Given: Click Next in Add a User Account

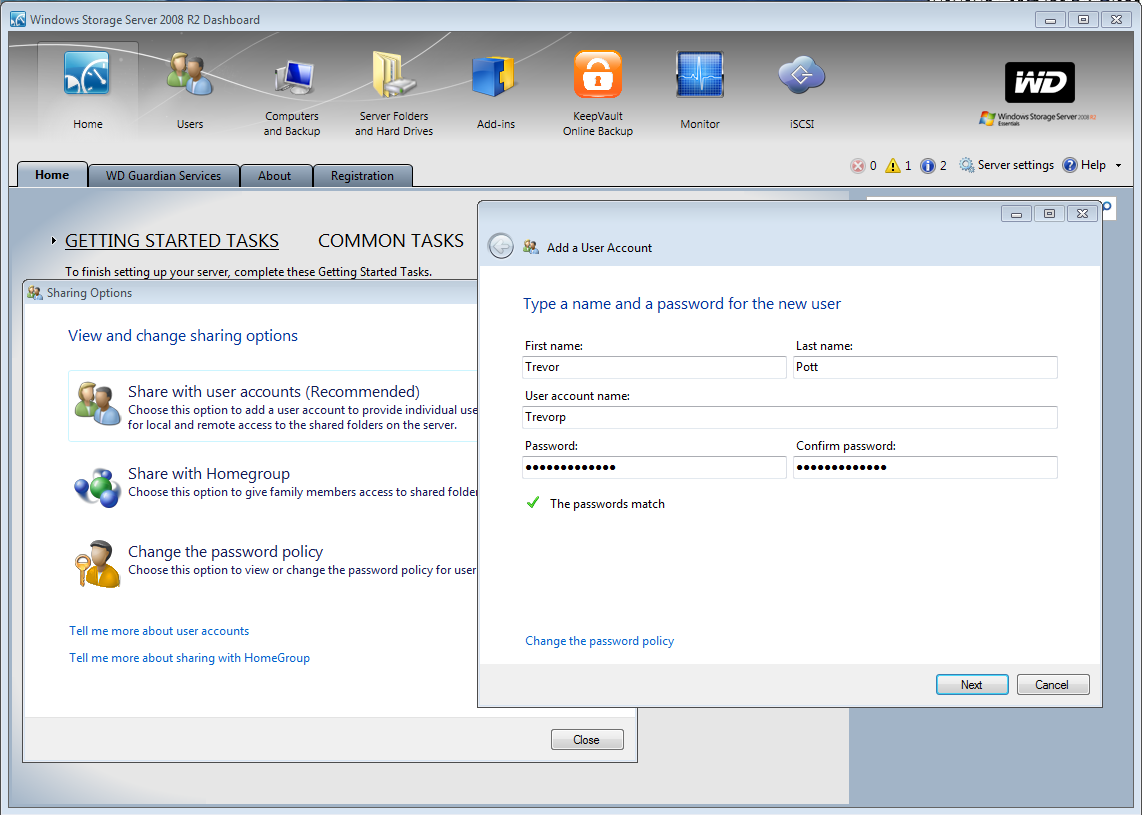Looking at the screenshot, I should point(972,685).
